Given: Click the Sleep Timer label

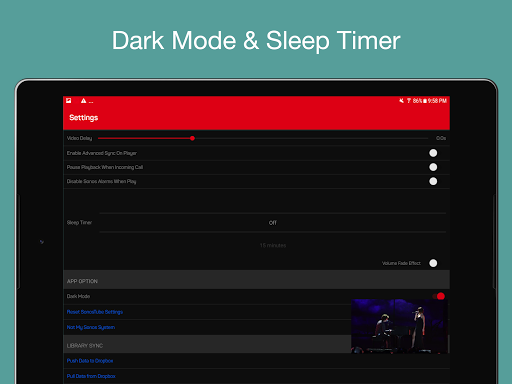Looking at the screenshot, I should click(x=79, y=222).
